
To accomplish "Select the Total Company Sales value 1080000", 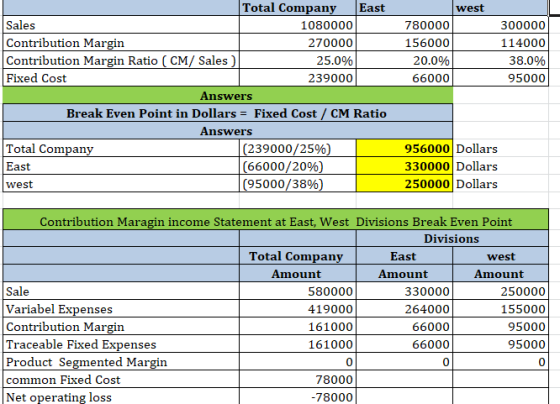I will 298,25.
